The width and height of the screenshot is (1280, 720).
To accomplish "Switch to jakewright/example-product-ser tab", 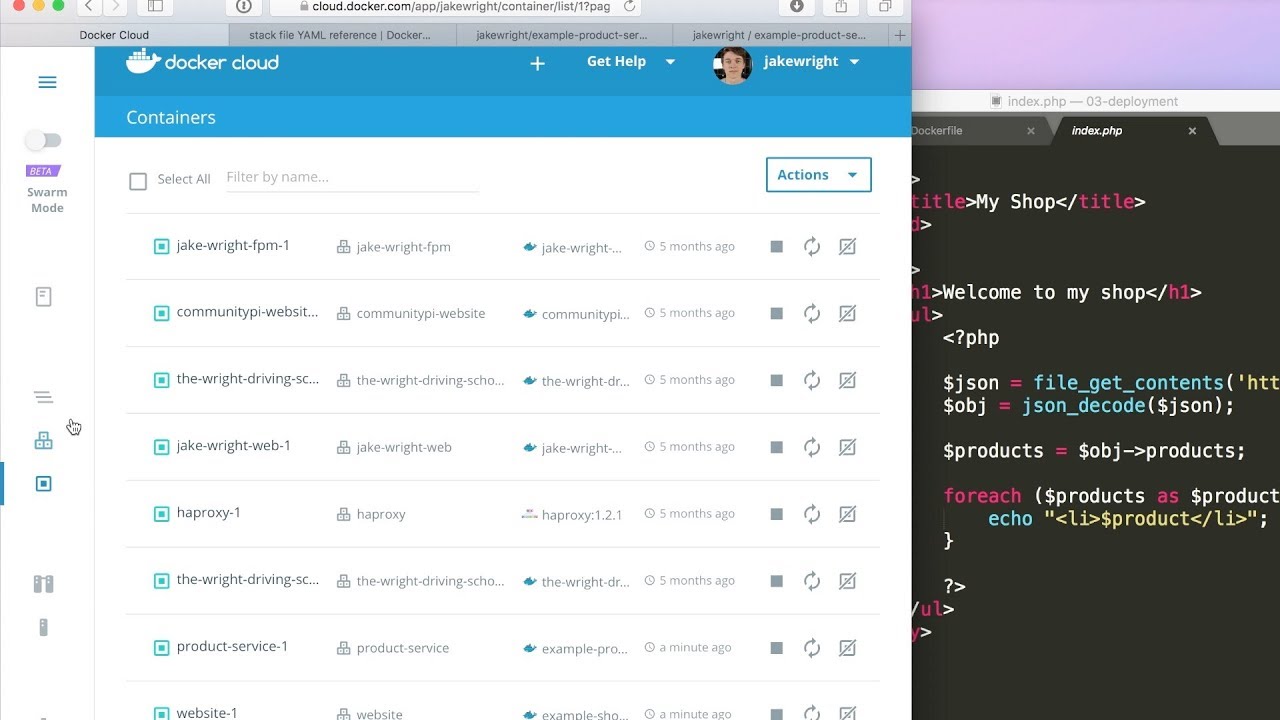I will (x=562, y=35).
